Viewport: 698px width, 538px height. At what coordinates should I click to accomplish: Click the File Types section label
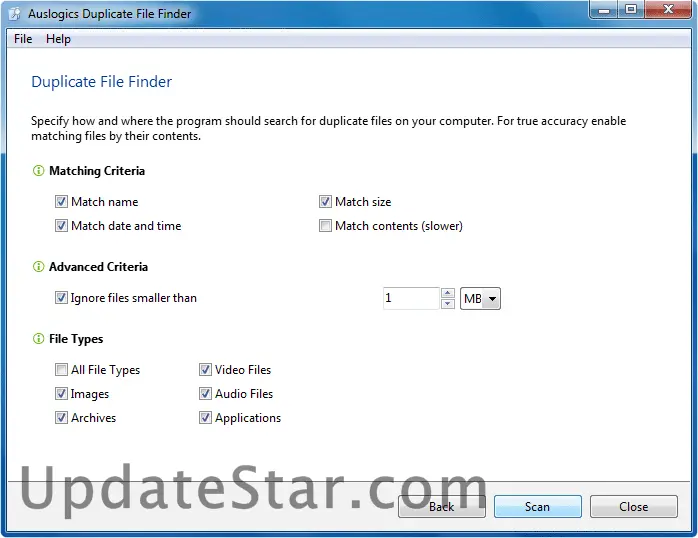click(76, 339)
